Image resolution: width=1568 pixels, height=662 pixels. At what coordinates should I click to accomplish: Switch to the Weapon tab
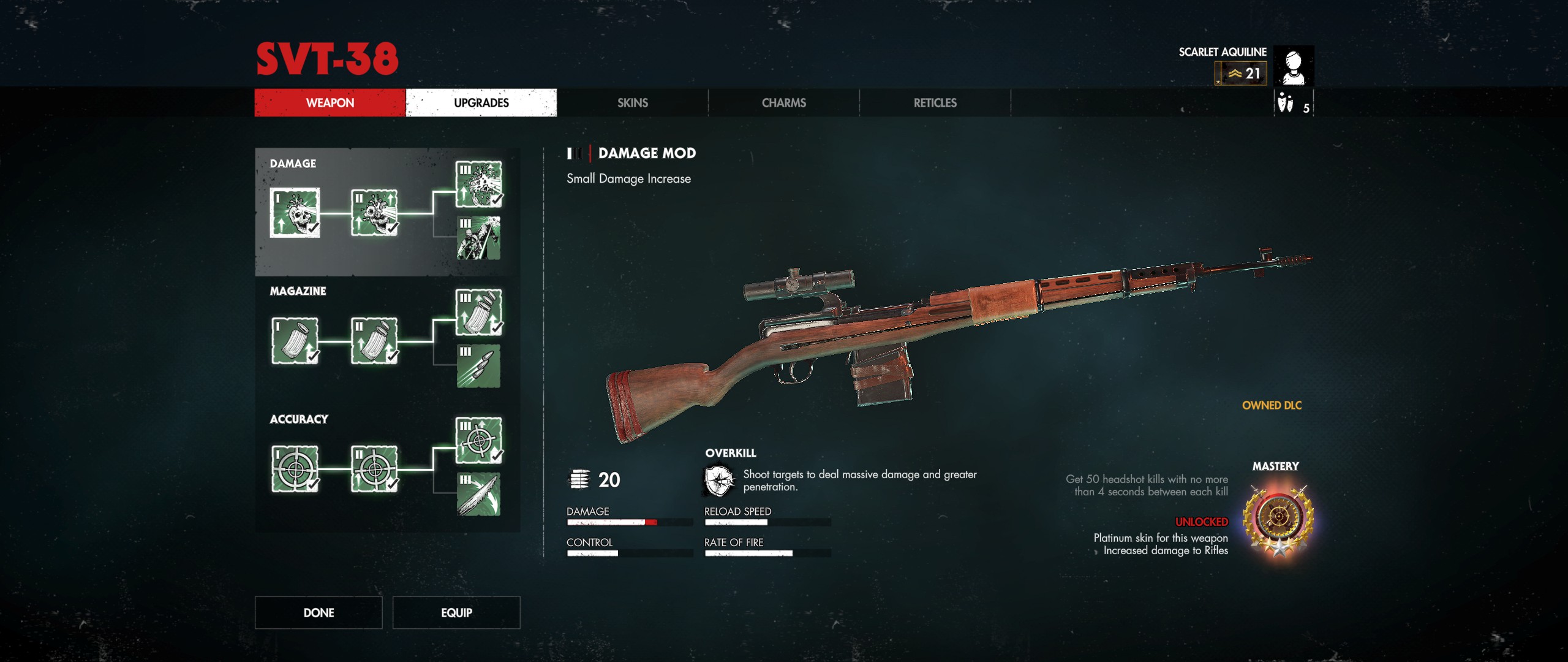pyautogui.click(x=330, y=102)
